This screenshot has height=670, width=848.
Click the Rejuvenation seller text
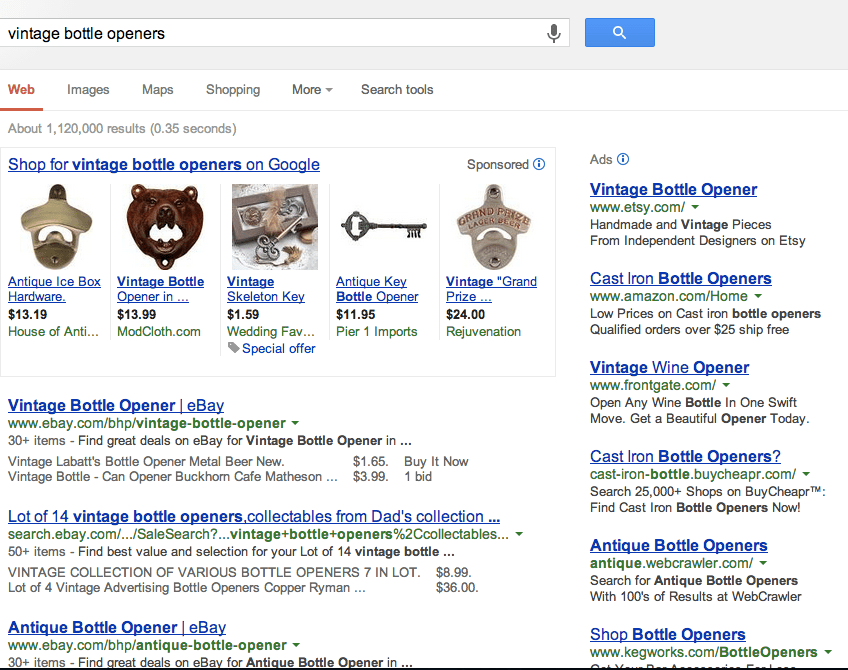483,331
